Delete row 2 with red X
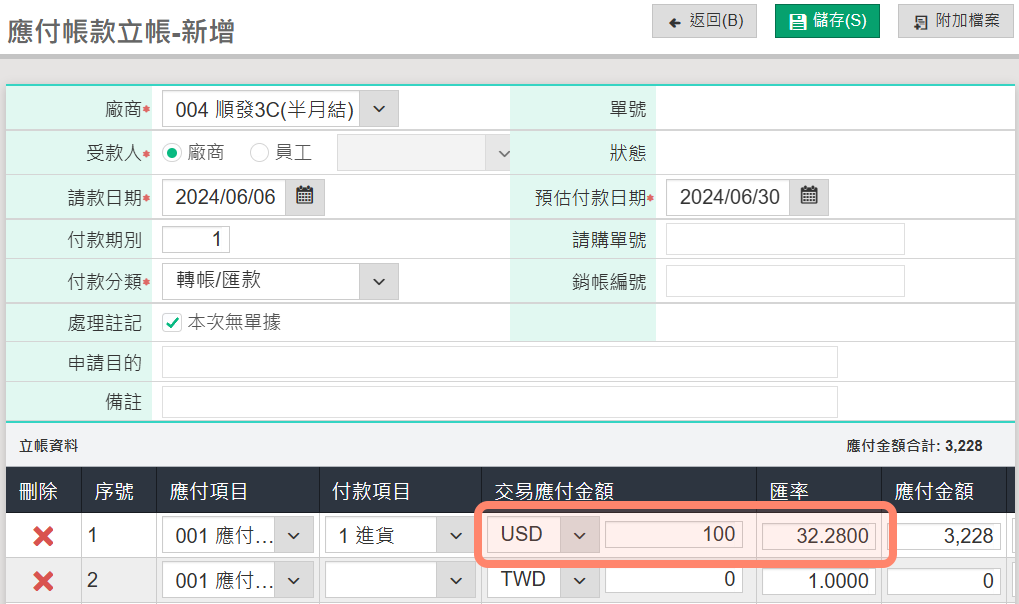This screenshot has height=604, width=1019. point(43,581)
